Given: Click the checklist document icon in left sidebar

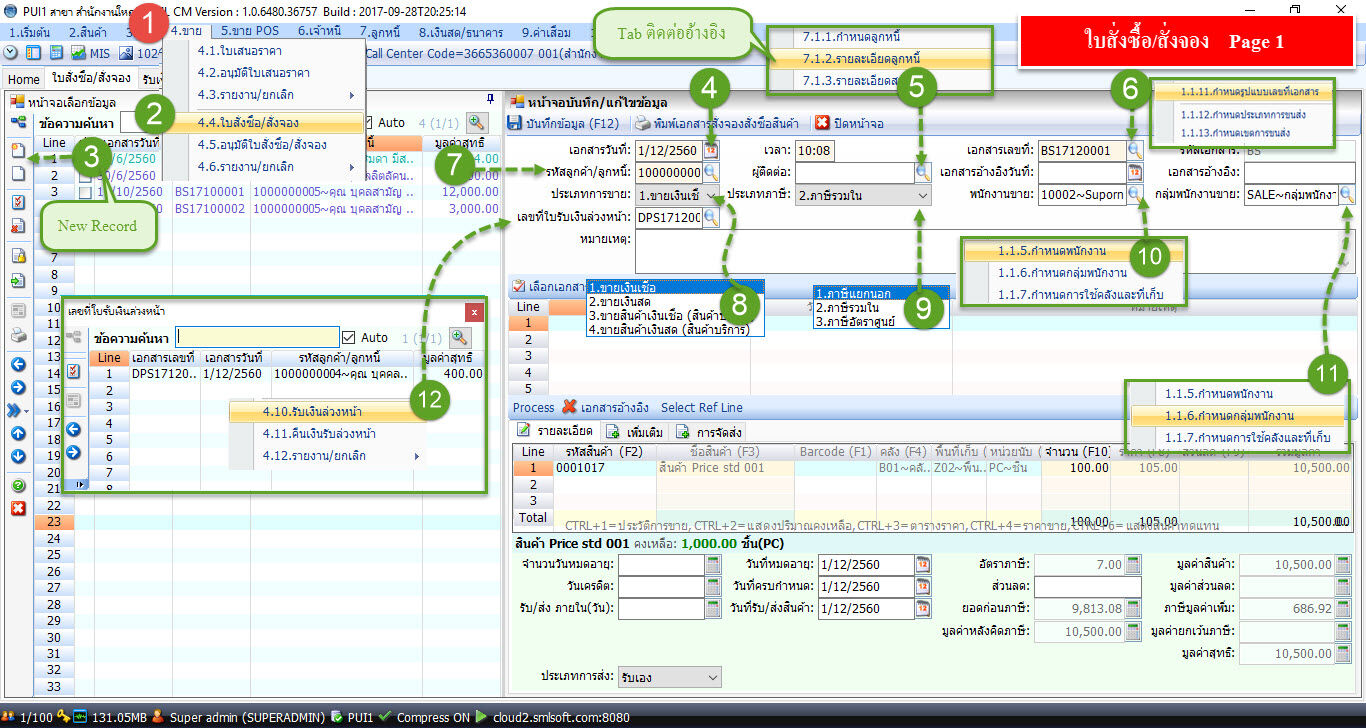Looking at the screenshot, I should 17,201.
